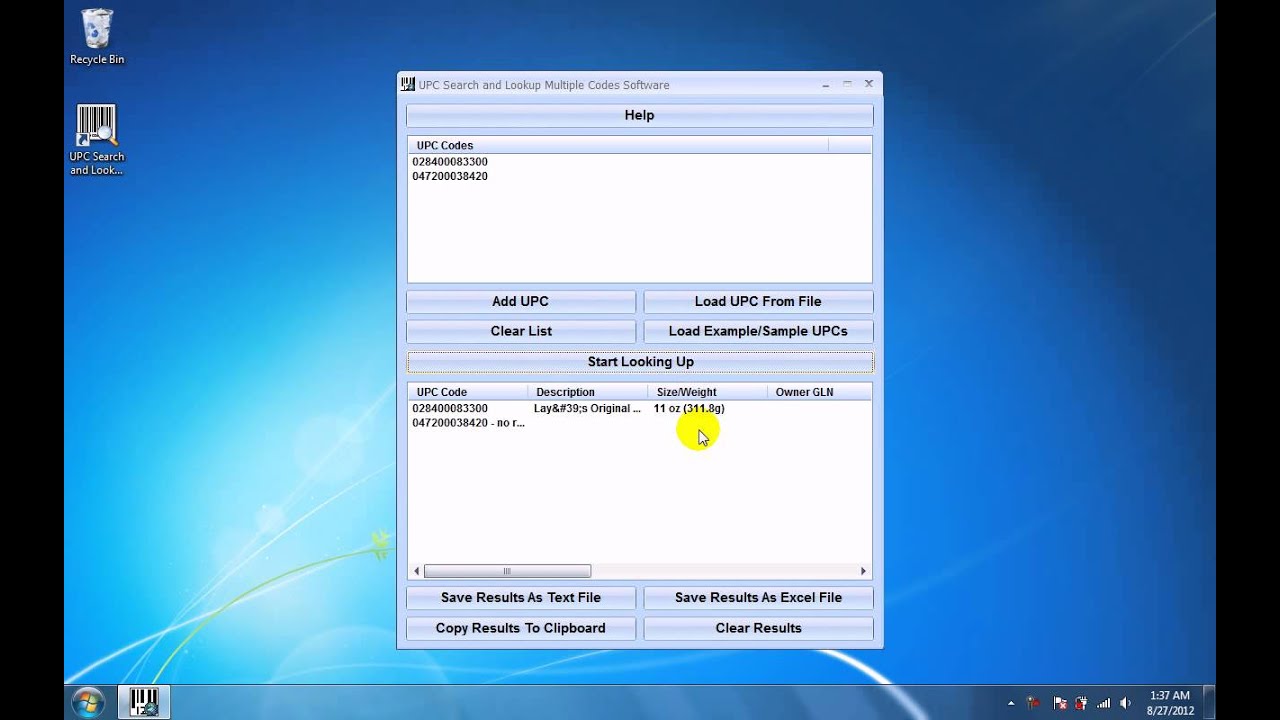This screenshot has height=720, width=1280.
Task: Click the Owner GLN column header
Action: [819, 392]
